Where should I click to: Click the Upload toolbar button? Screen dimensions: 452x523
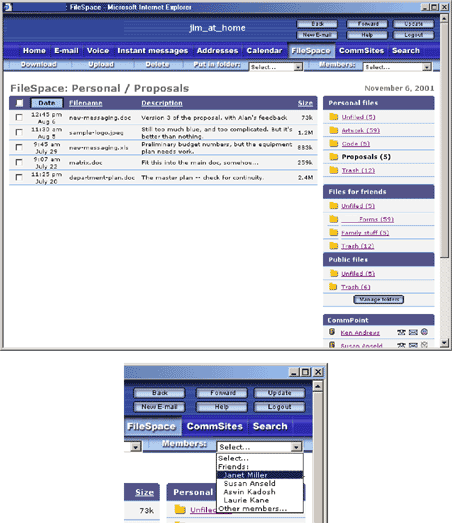[x=101, y=64]
